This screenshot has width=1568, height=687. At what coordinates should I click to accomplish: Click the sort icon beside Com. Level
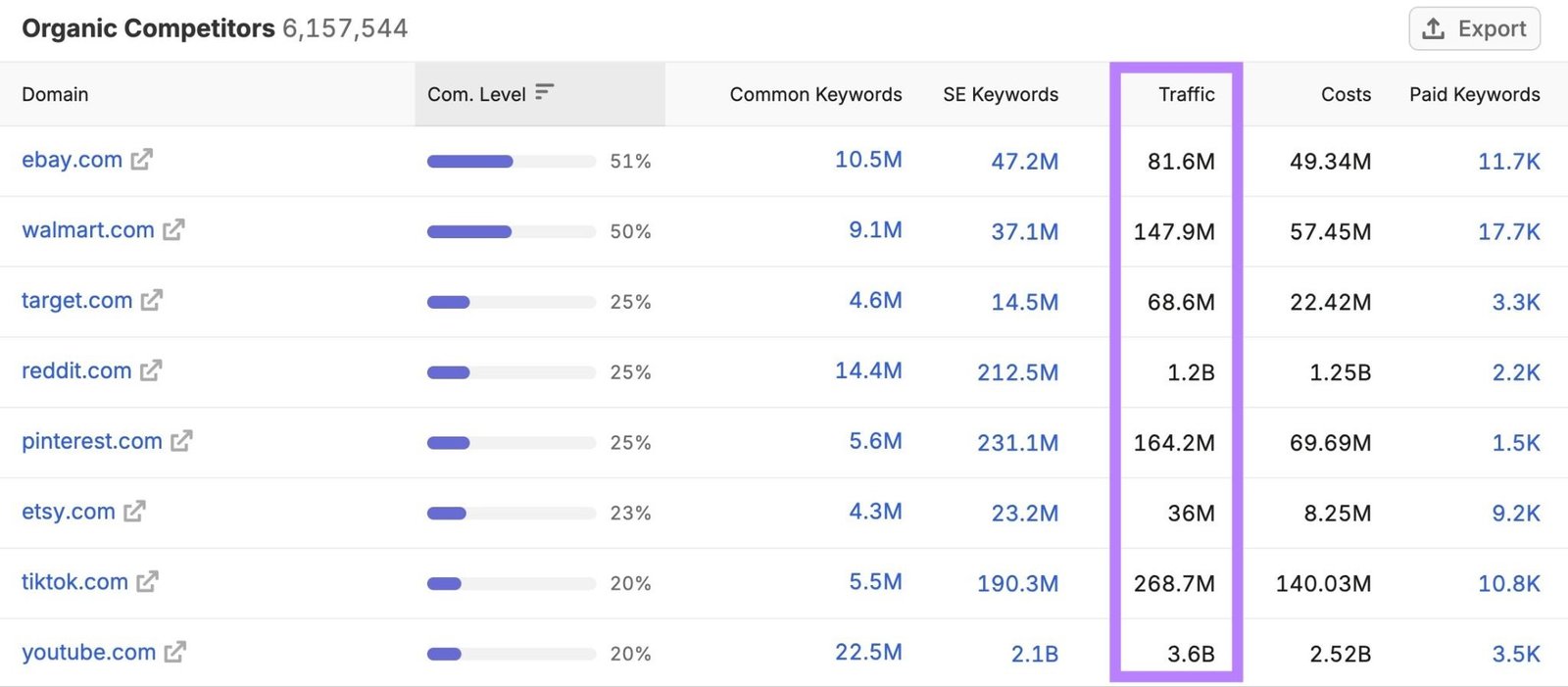(545, 92)
